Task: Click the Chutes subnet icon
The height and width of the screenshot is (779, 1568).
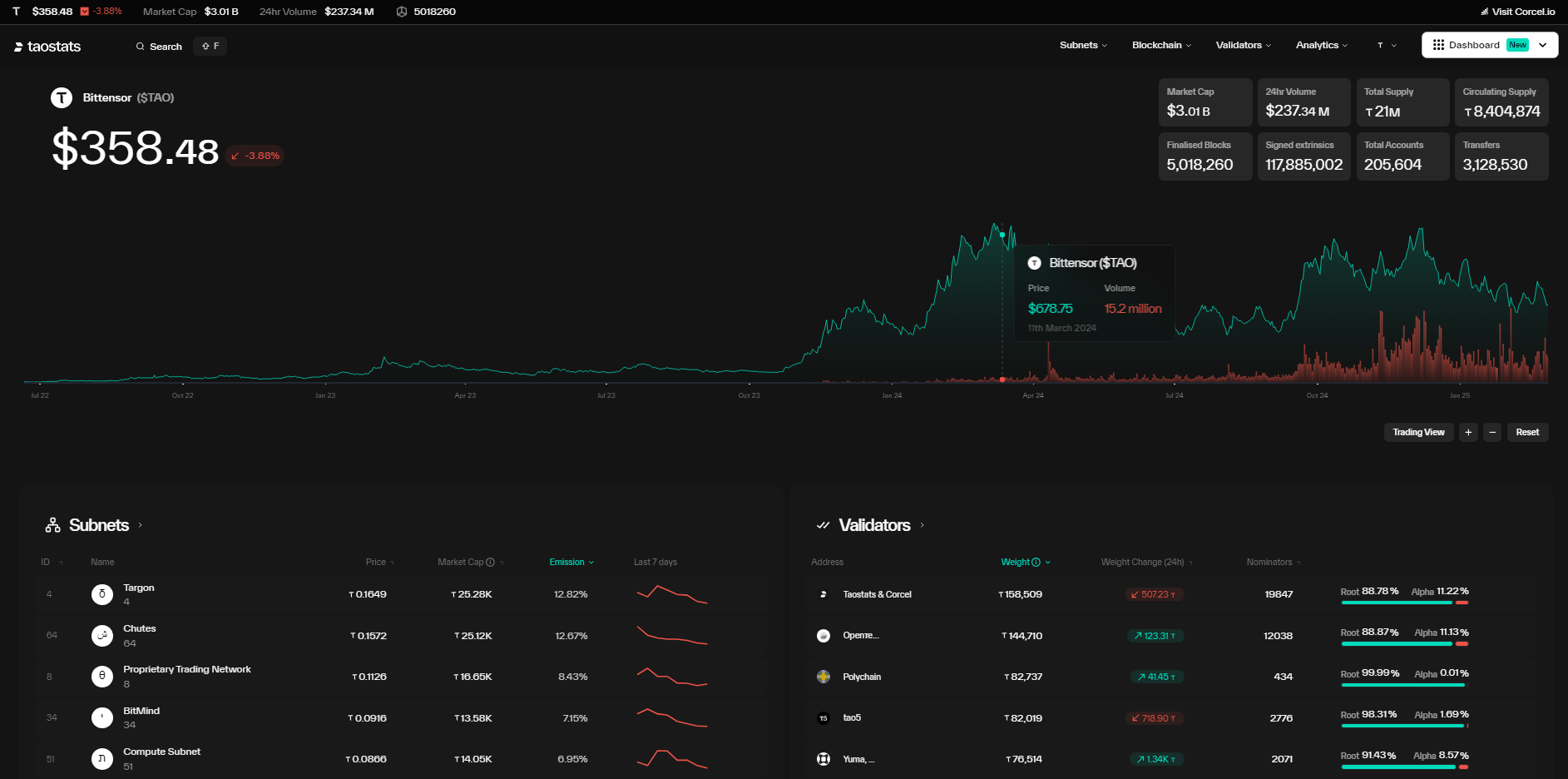Action: click(101, 636)
